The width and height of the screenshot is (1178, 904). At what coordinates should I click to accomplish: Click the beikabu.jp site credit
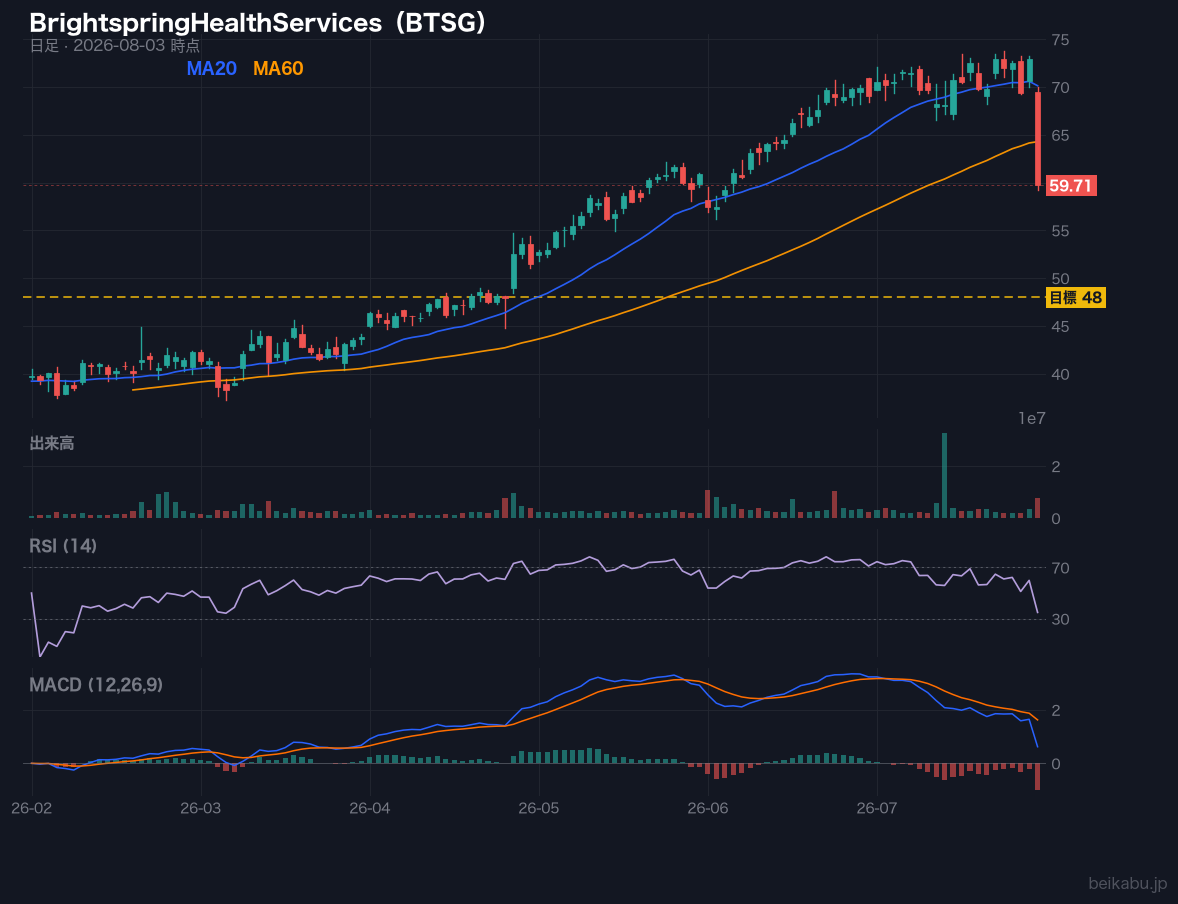tap(1128, 884)
